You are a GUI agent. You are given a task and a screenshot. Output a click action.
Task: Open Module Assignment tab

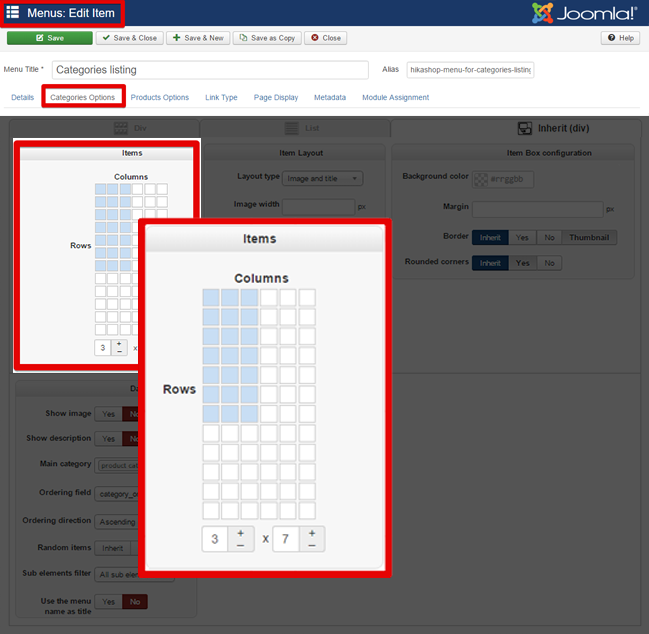click(395, 97)
